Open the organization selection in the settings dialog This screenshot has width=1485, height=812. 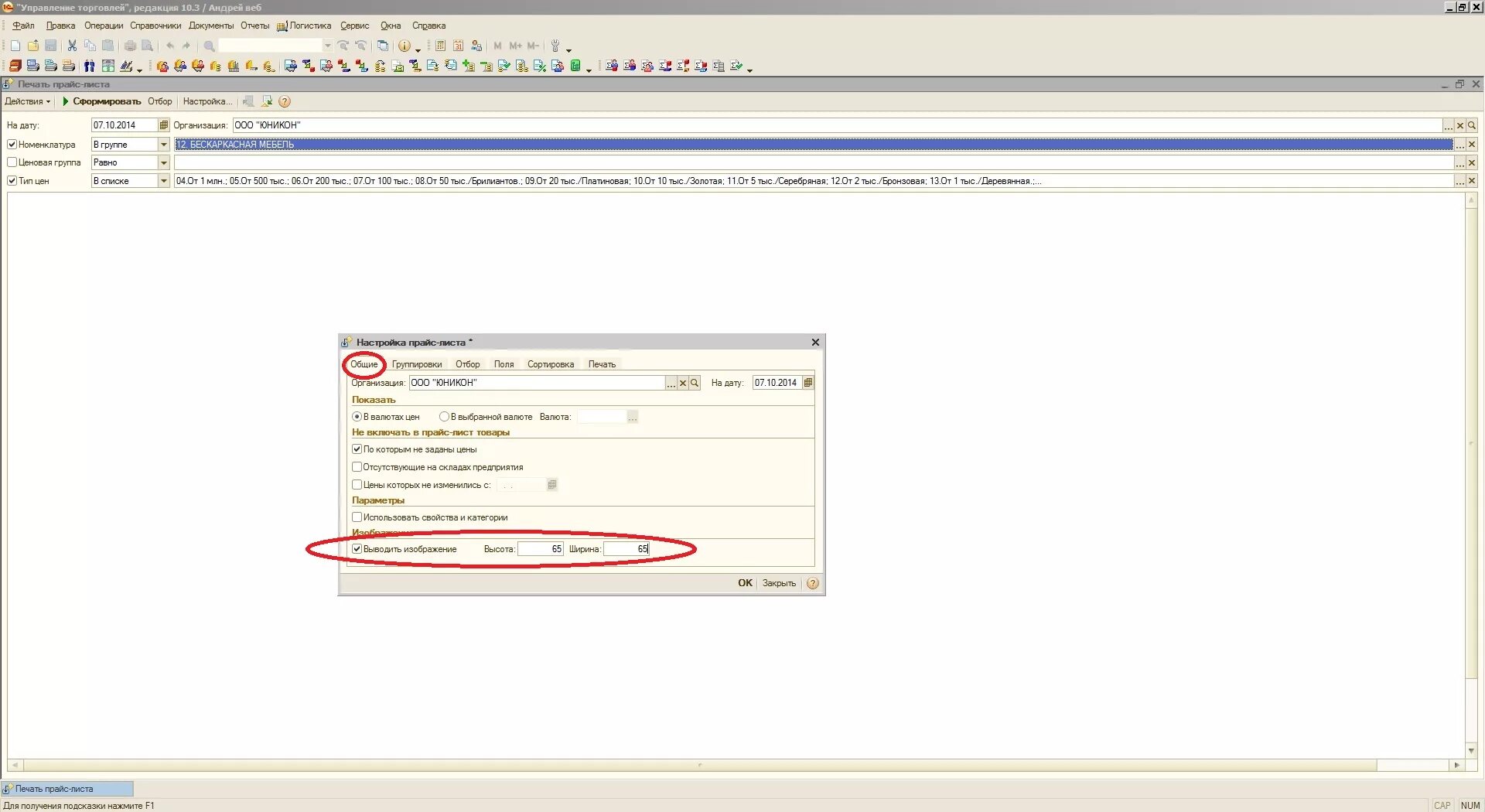coord(671,383)
